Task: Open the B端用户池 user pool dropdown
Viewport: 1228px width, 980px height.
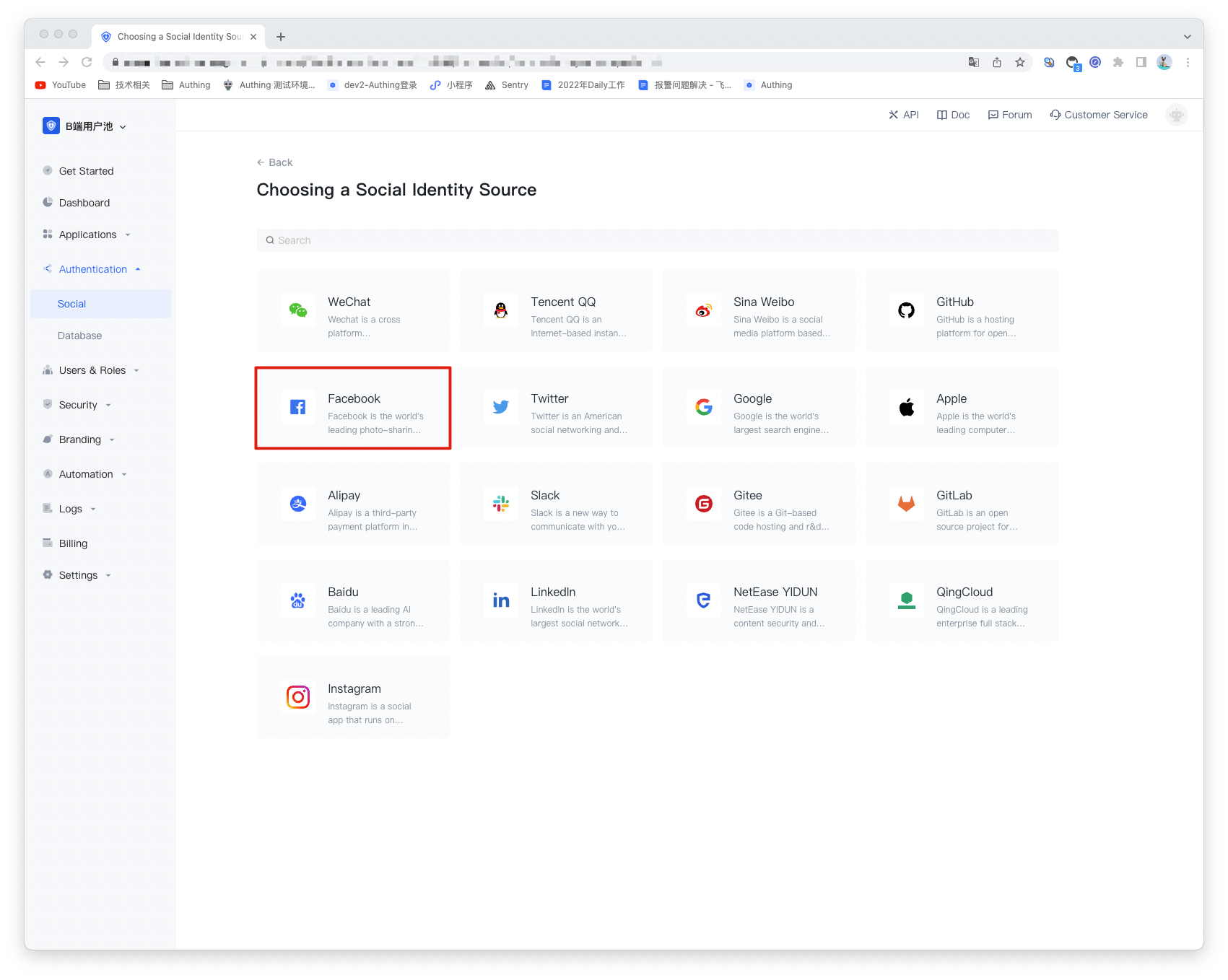Action: [85, 126]
